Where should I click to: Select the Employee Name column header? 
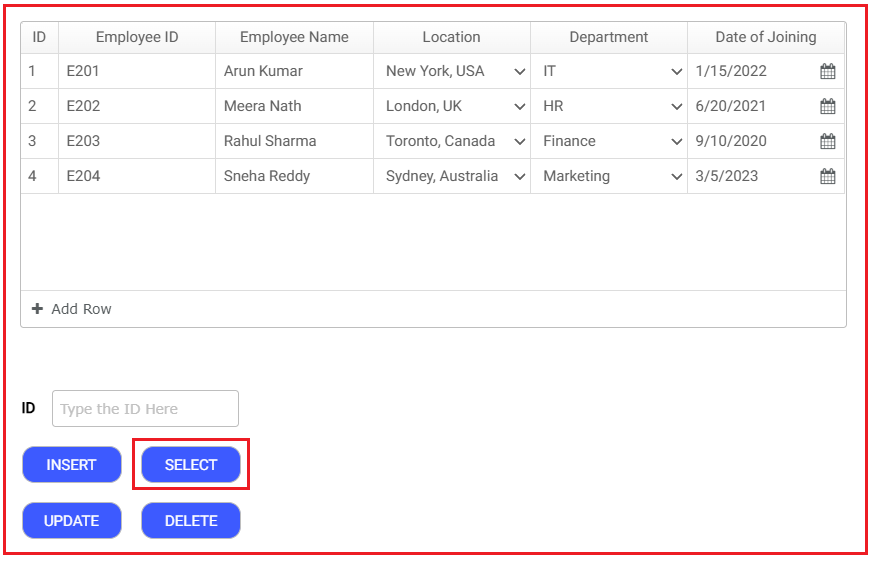point(294,37)
